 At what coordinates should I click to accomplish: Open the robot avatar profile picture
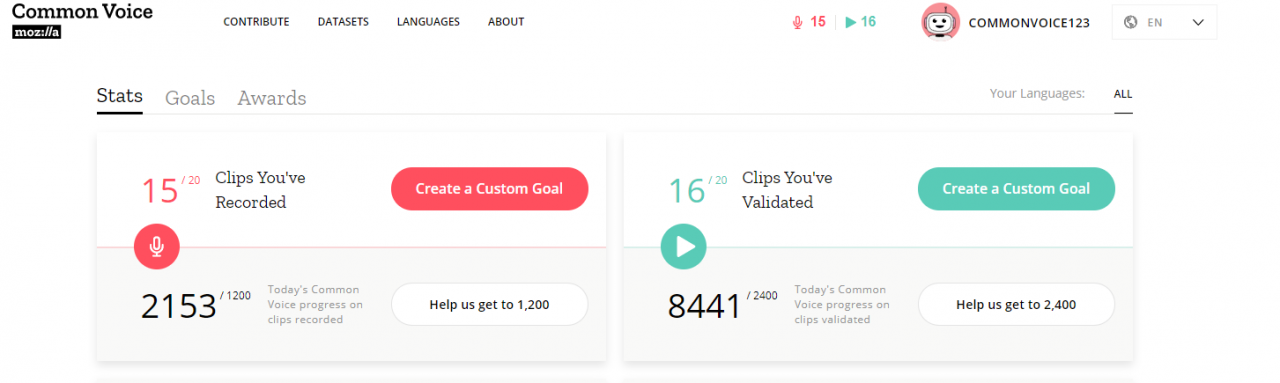pos(940,22)
